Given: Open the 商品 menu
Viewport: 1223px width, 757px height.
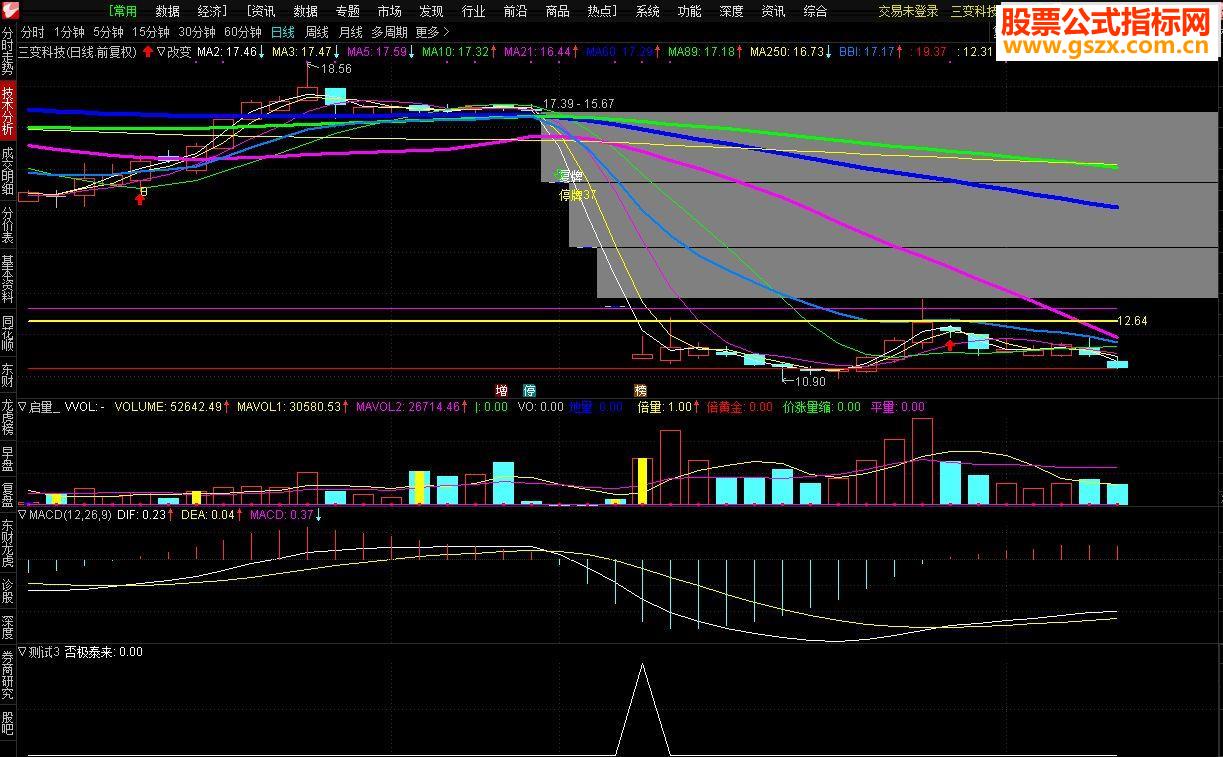Looking at the screenshot, I should tap(557, 11).
